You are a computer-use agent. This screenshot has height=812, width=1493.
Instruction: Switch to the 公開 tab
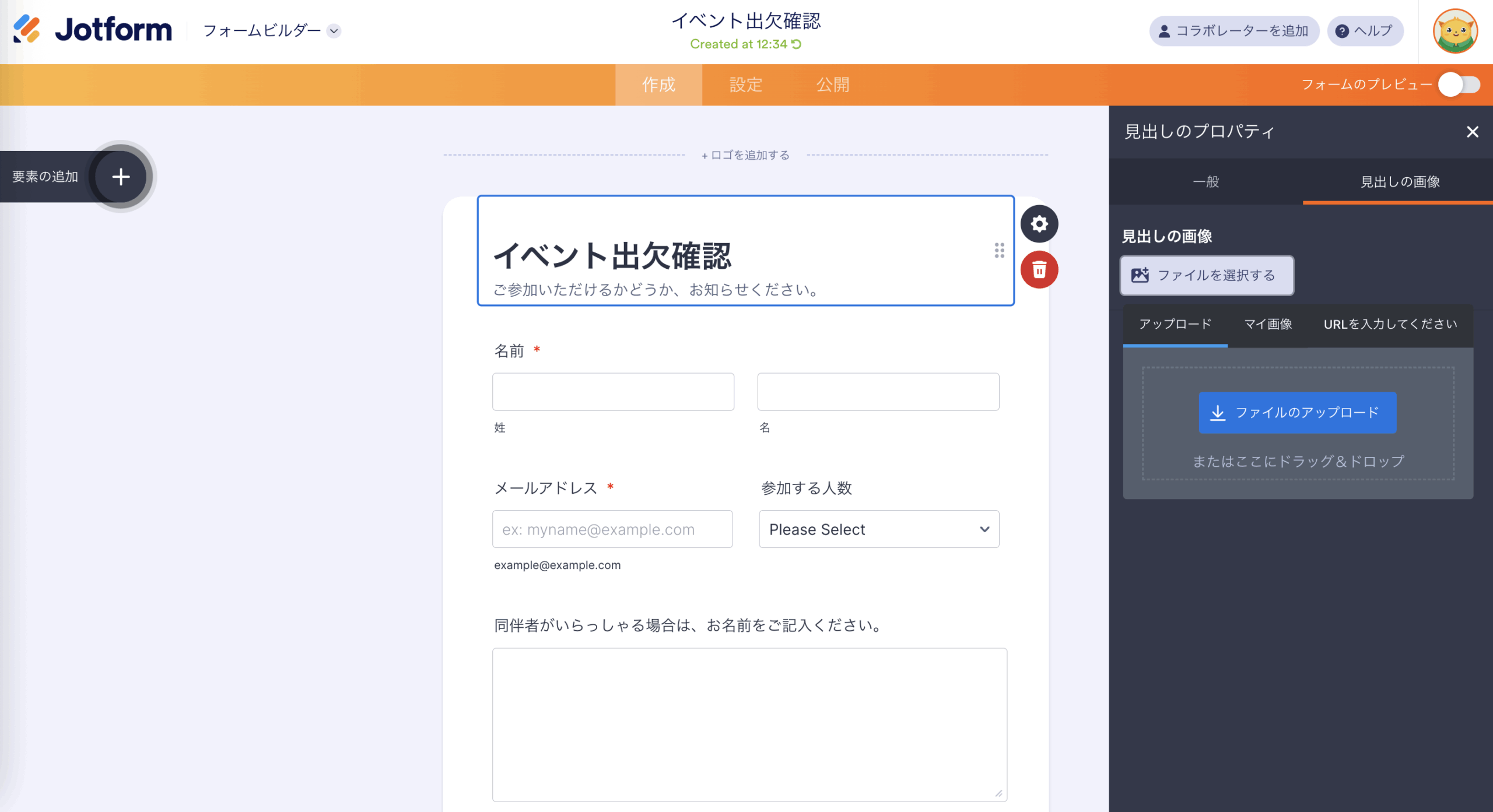(x=832, y=85)
